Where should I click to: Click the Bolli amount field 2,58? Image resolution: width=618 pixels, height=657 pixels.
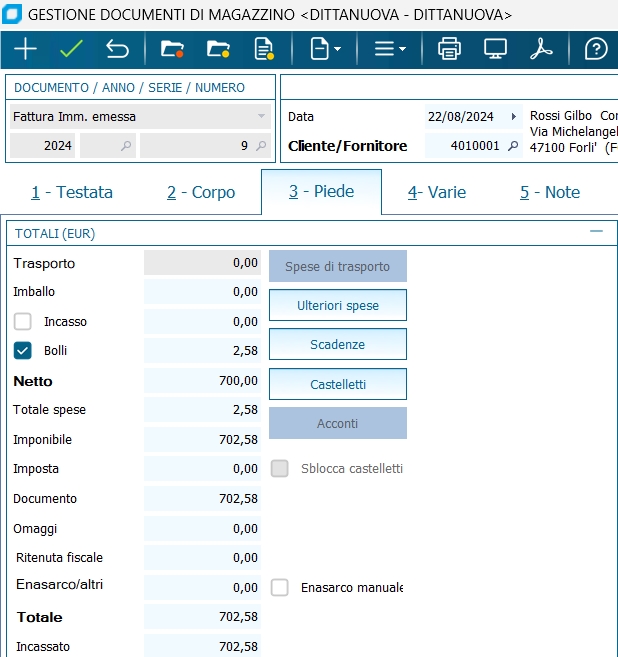[202, 350]
